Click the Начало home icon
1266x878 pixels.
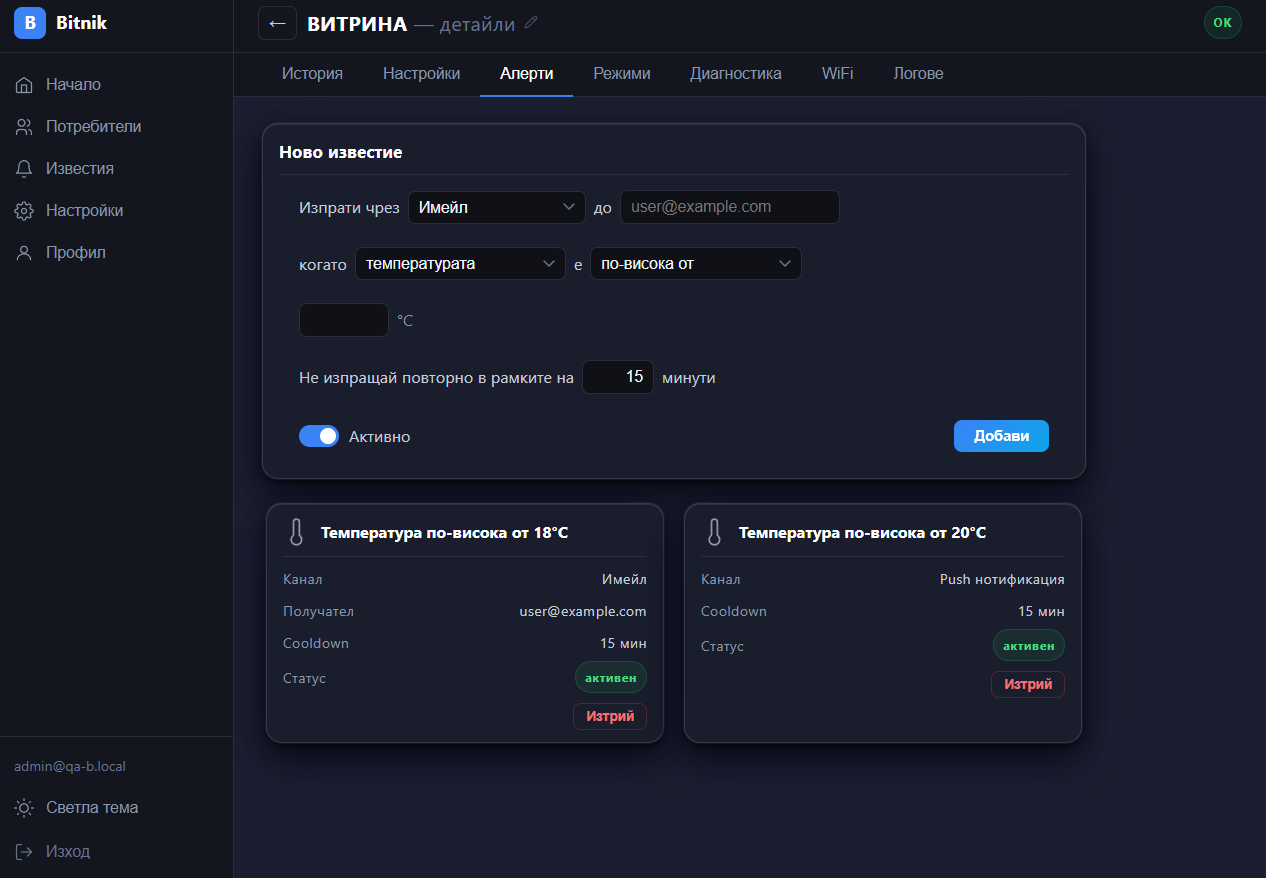pyautogui.click(x=25, y=85)
